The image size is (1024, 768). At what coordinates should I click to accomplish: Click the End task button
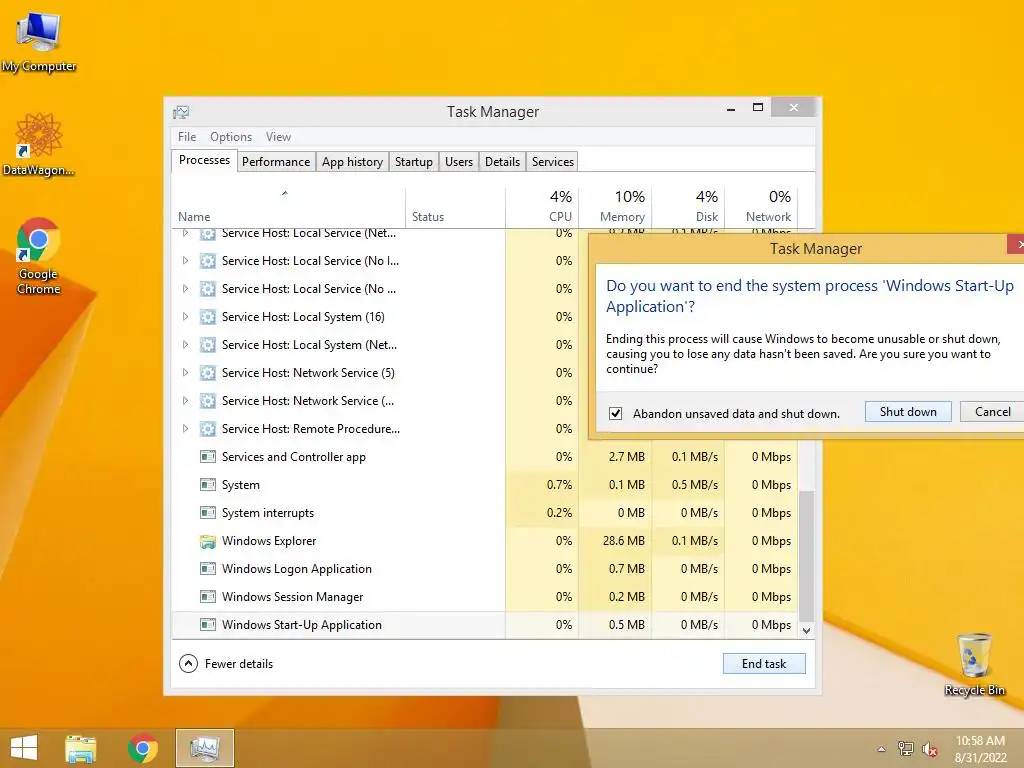pos(764,664)
